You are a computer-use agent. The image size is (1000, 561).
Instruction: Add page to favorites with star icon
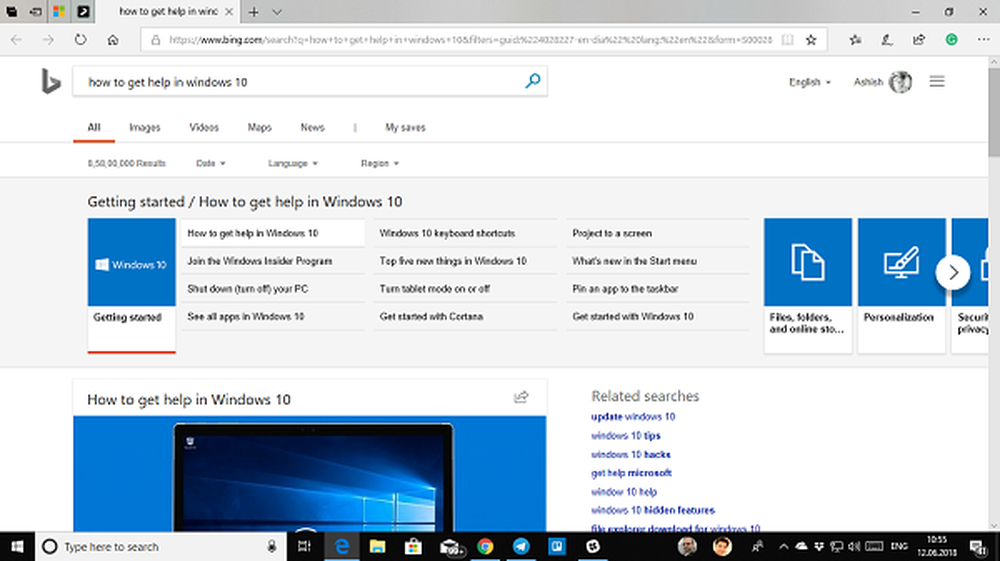tap(811, 40)
